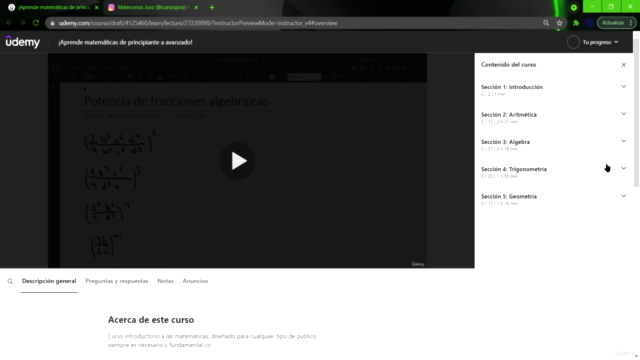The width and height of the screenshot is (640, 360).
Task: Open the Notas tab
Action: [165, 281]
